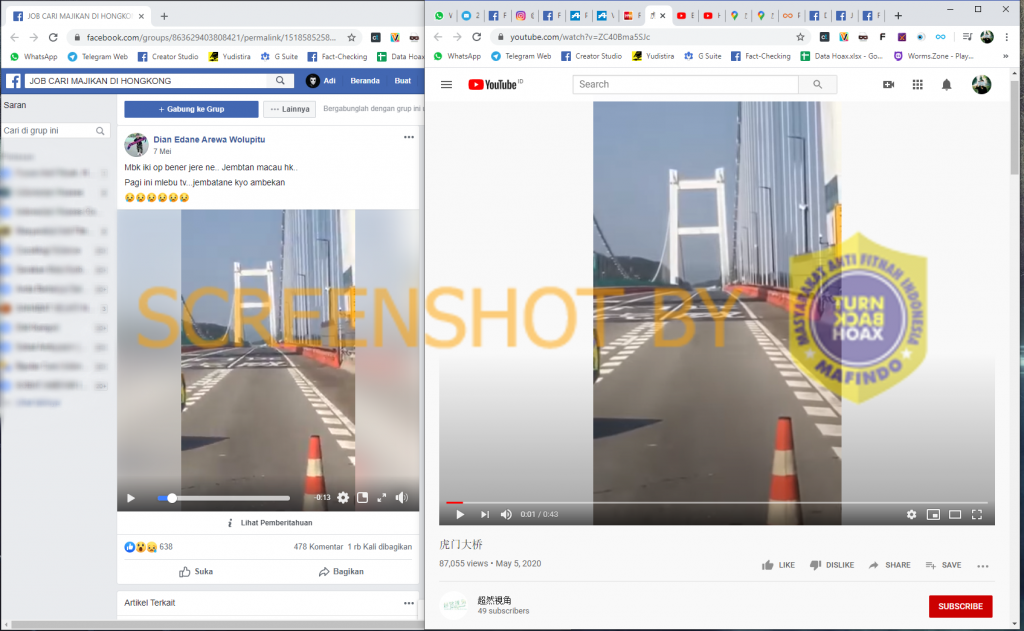The image size is (1024, 631).
Task: Skip to next video in YouTube player
Action: point(484,514)
